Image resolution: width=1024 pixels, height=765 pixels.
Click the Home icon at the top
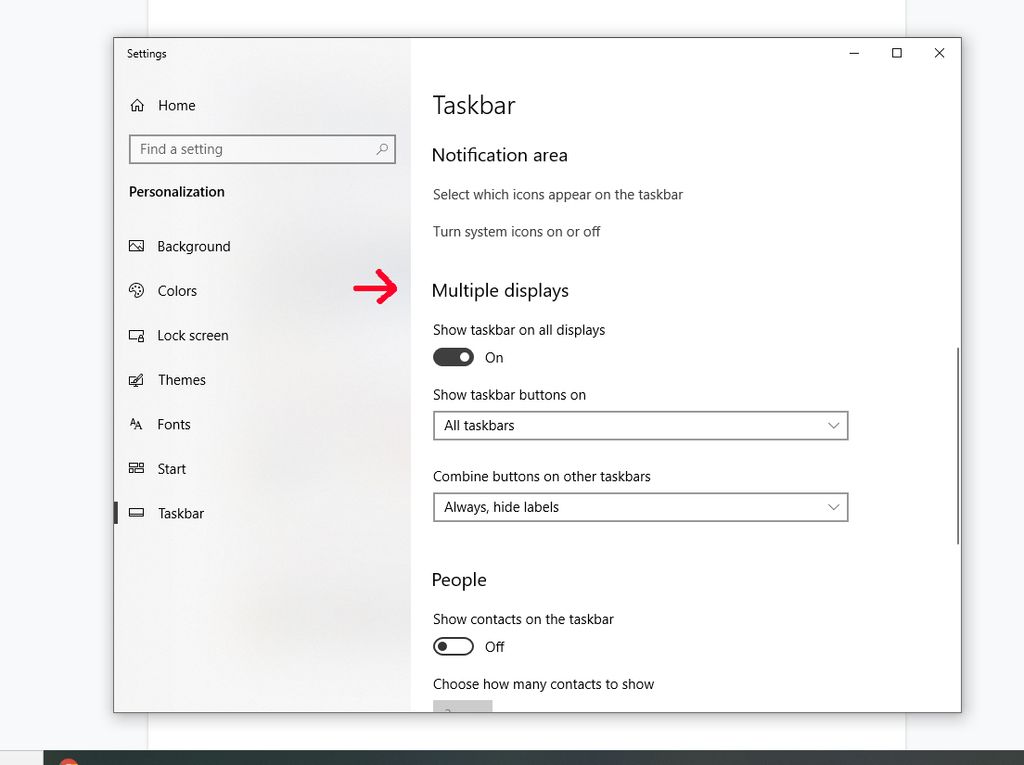point(137,105)
